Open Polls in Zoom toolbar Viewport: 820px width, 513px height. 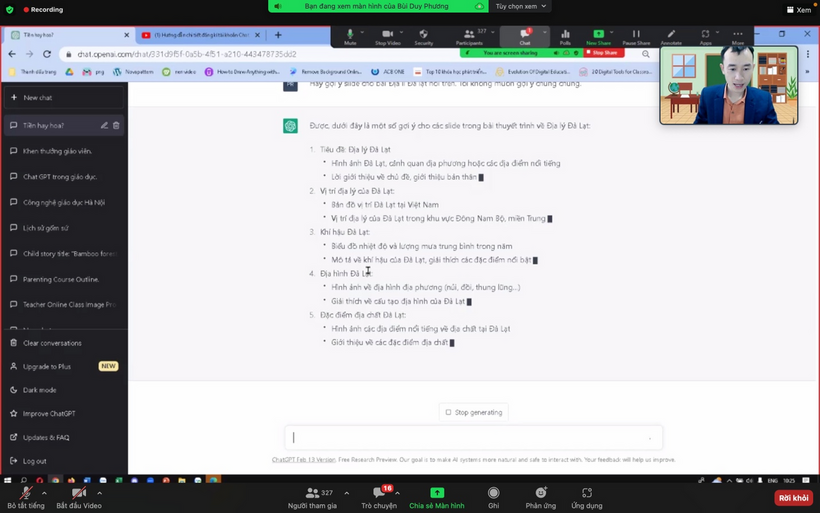point(565,37)
